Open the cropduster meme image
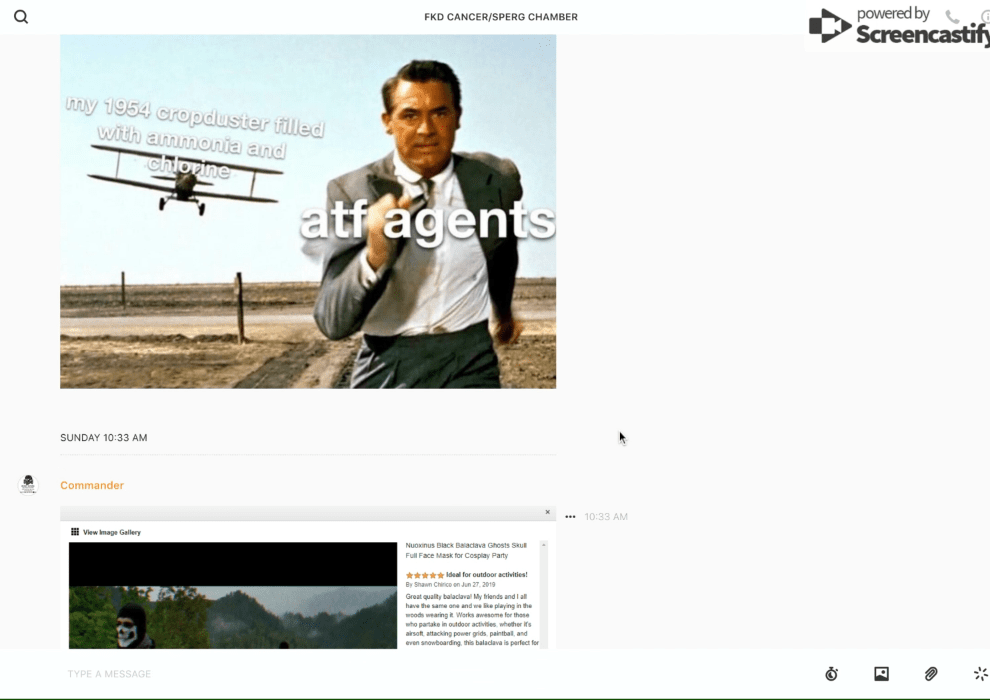The height and width of the screenshot is (700, 990). point(308,212)
